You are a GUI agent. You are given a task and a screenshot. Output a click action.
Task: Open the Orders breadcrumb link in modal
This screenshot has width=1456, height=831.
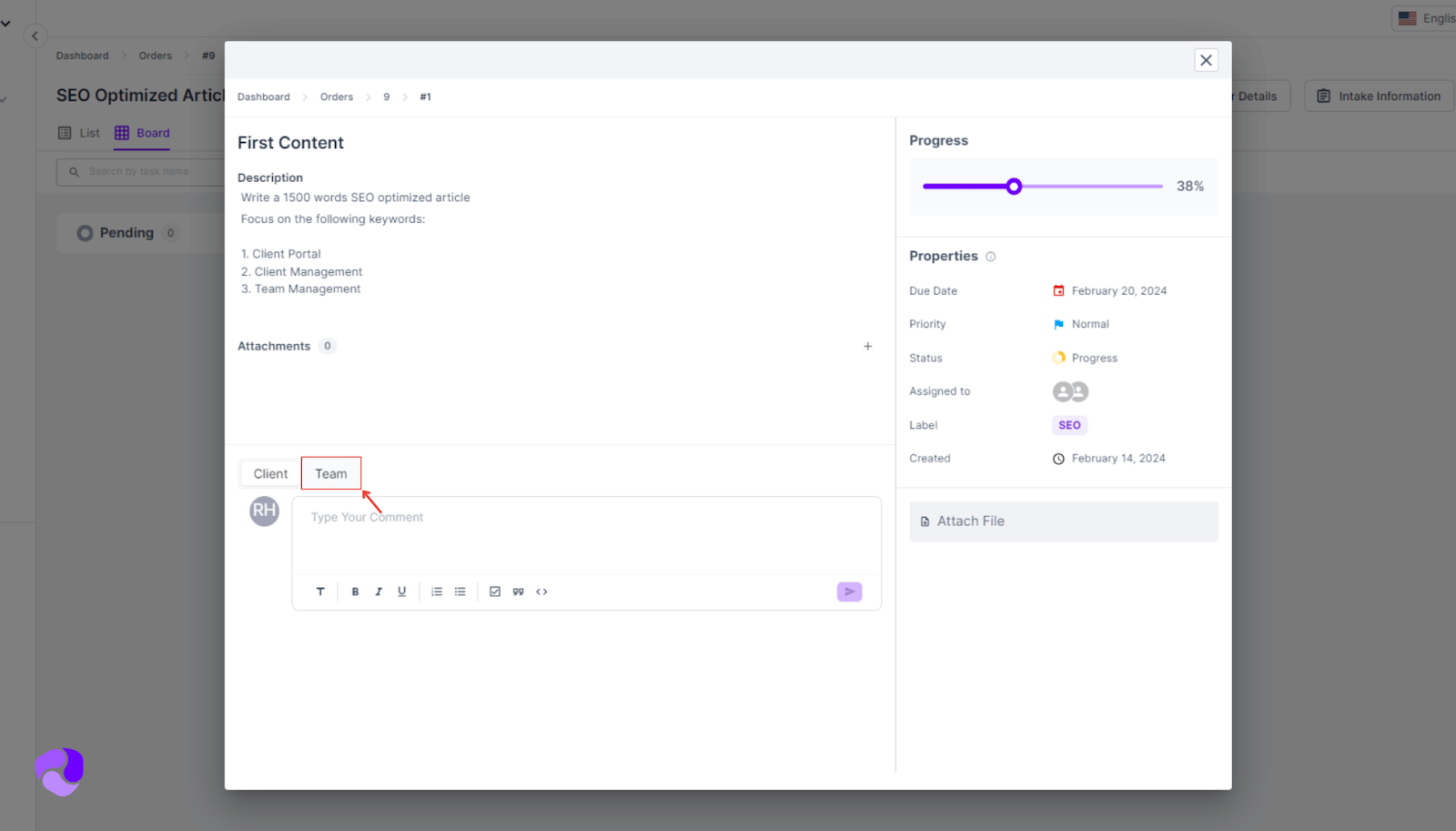(x=336, y=96)
